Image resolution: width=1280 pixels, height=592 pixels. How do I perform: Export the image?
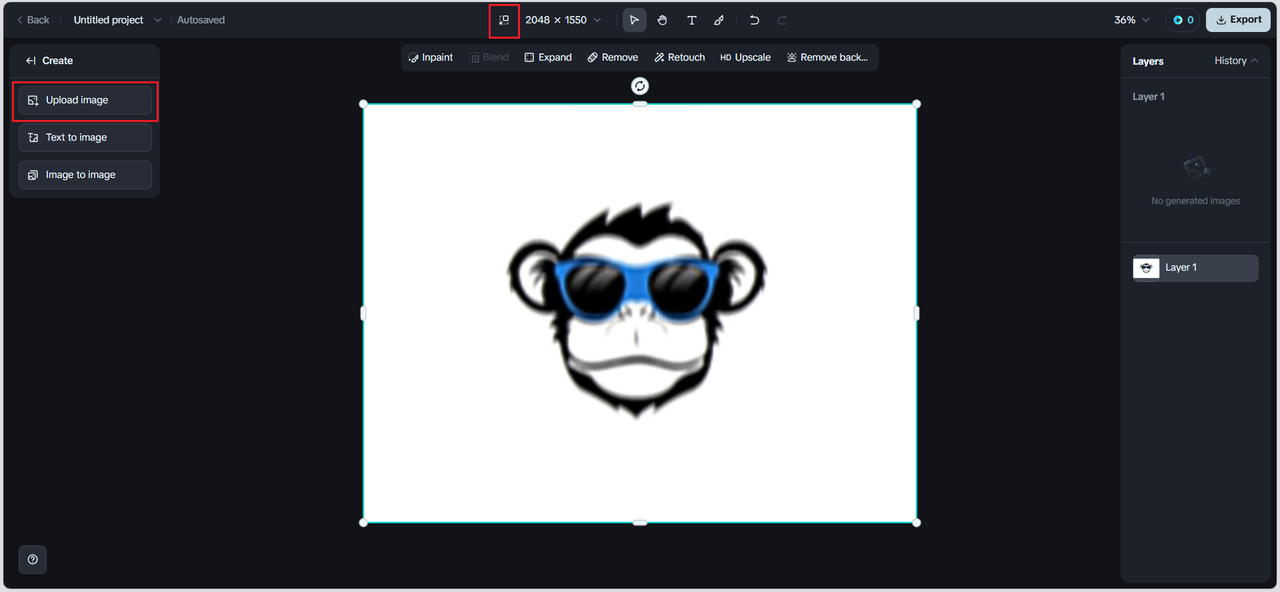[1238, 20]
